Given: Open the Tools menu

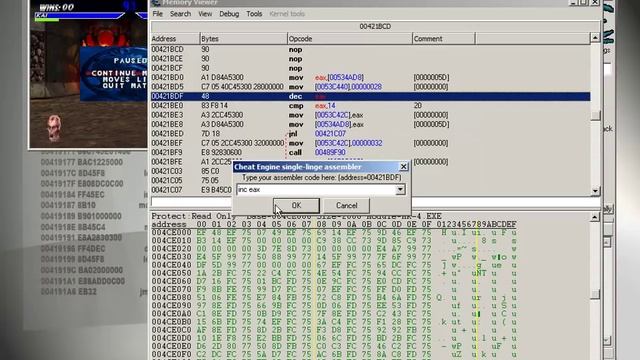Looking at the screenshot, I should point(254,14).
